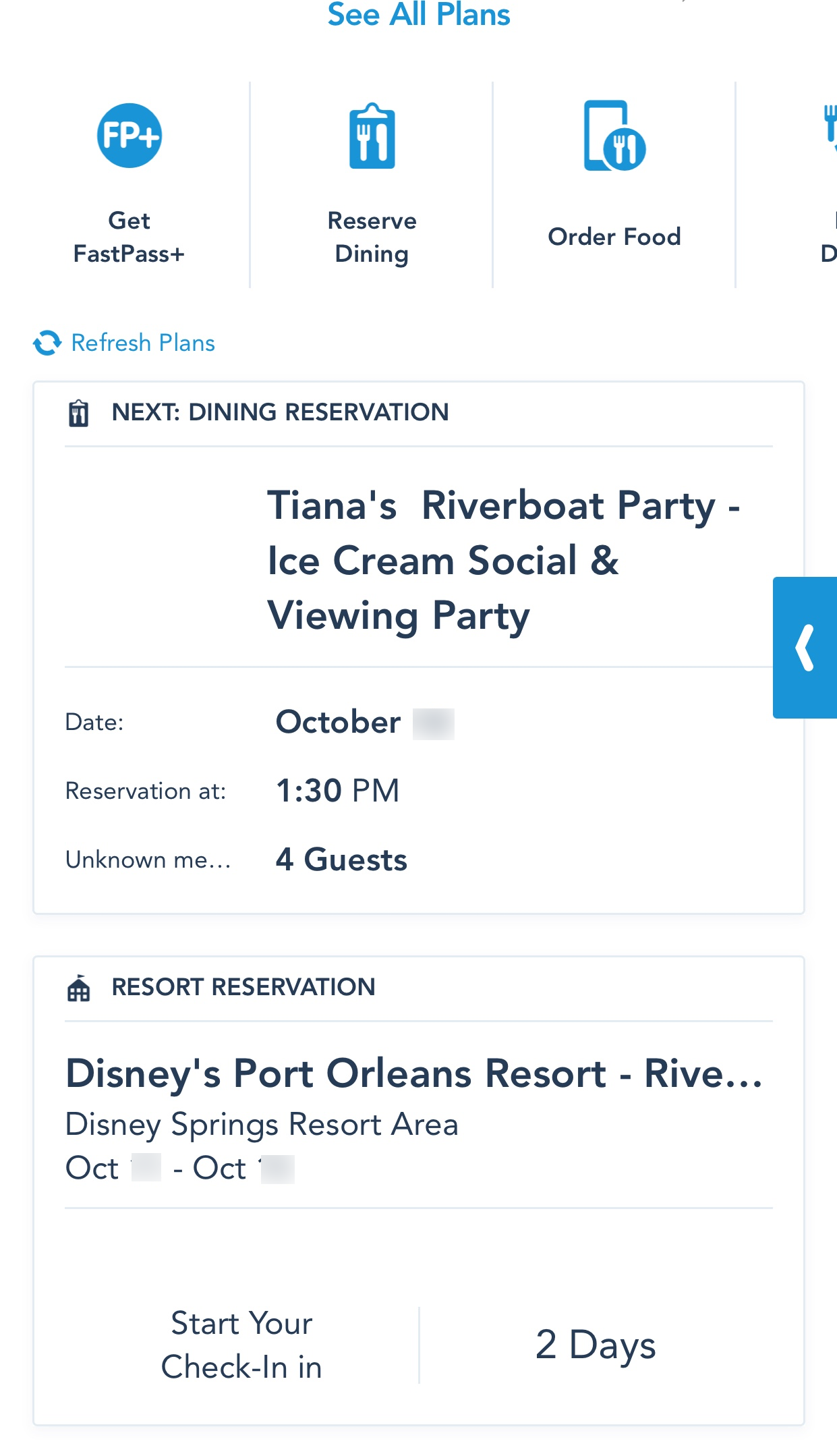This screenshot has width=837, height=1456.
Task: Tap Start Your Check-In in text
Action: coord(241,1345)
